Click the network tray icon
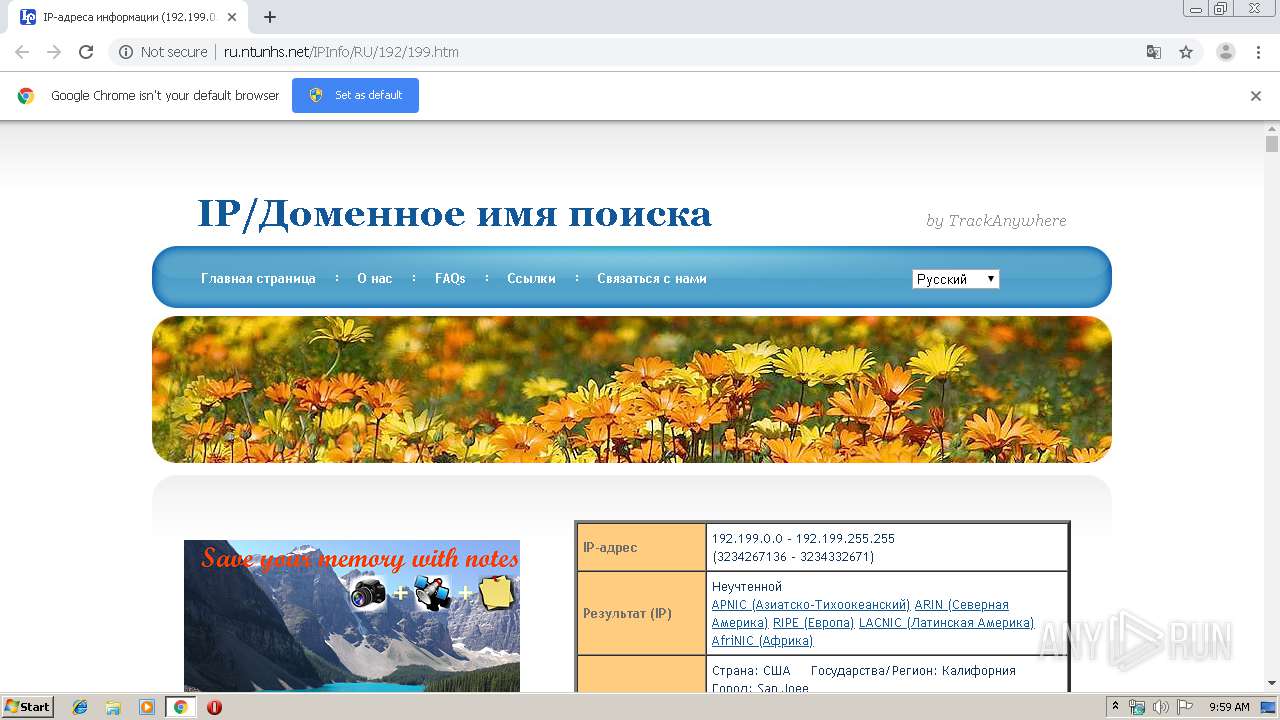Screen dimensions: 1280x720 pos(1137,707)
